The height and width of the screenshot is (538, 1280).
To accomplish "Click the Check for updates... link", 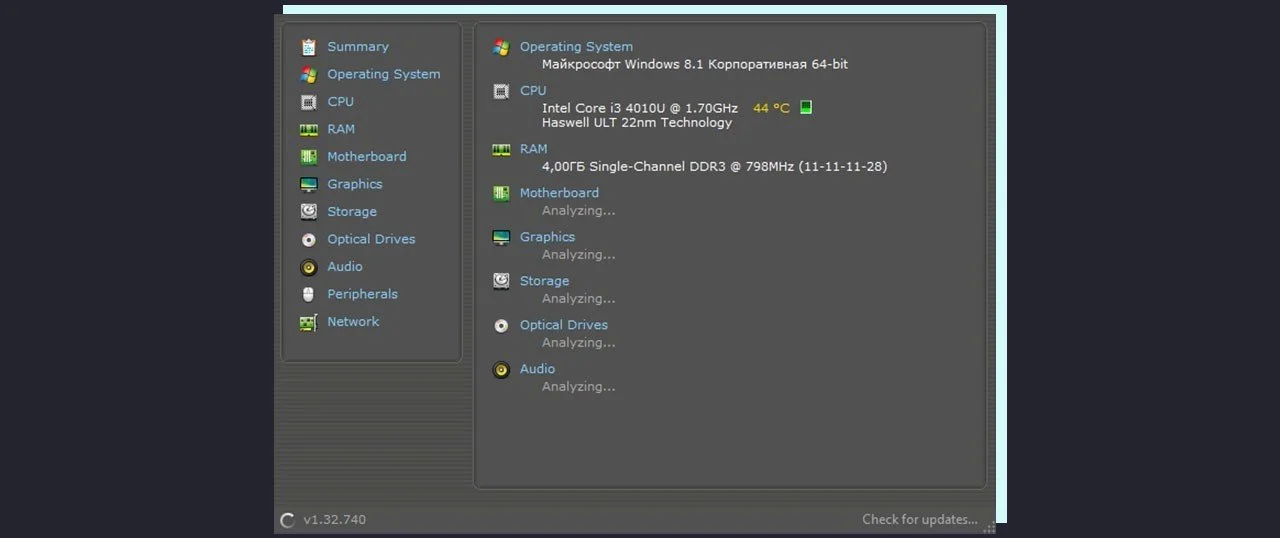I will tap(920, 520).
